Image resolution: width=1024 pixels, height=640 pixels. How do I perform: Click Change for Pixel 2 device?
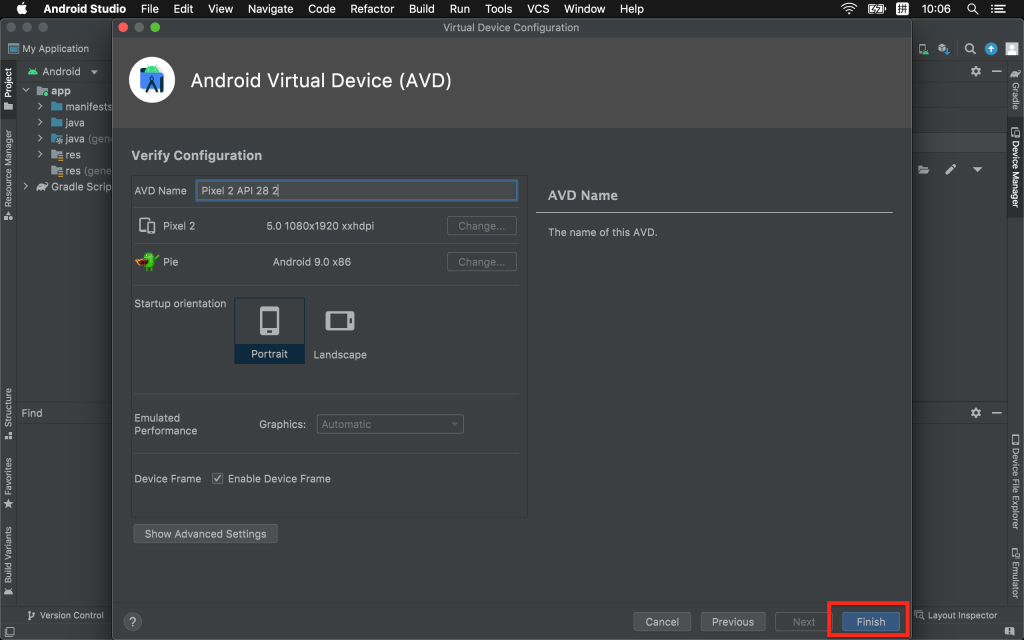(x=482, y=226)
